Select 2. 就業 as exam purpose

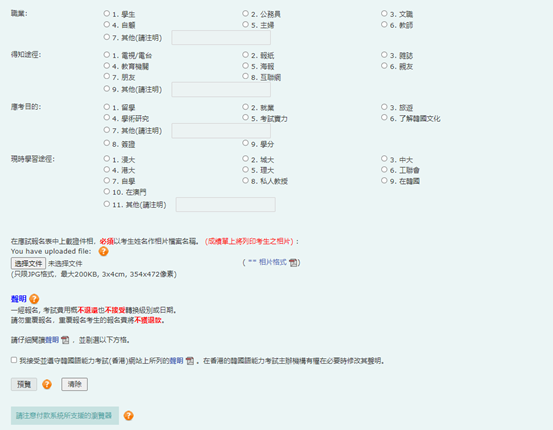point(245,107)
